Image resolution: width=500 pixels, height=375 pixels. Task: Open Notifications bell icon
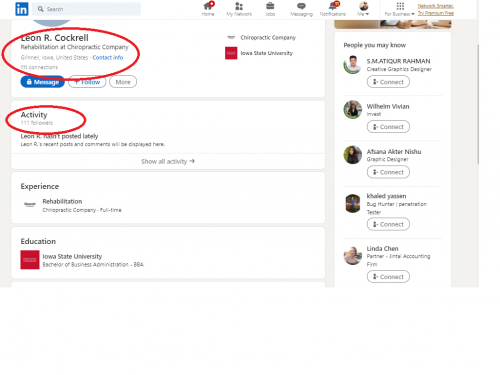click(x=333, y=9)
